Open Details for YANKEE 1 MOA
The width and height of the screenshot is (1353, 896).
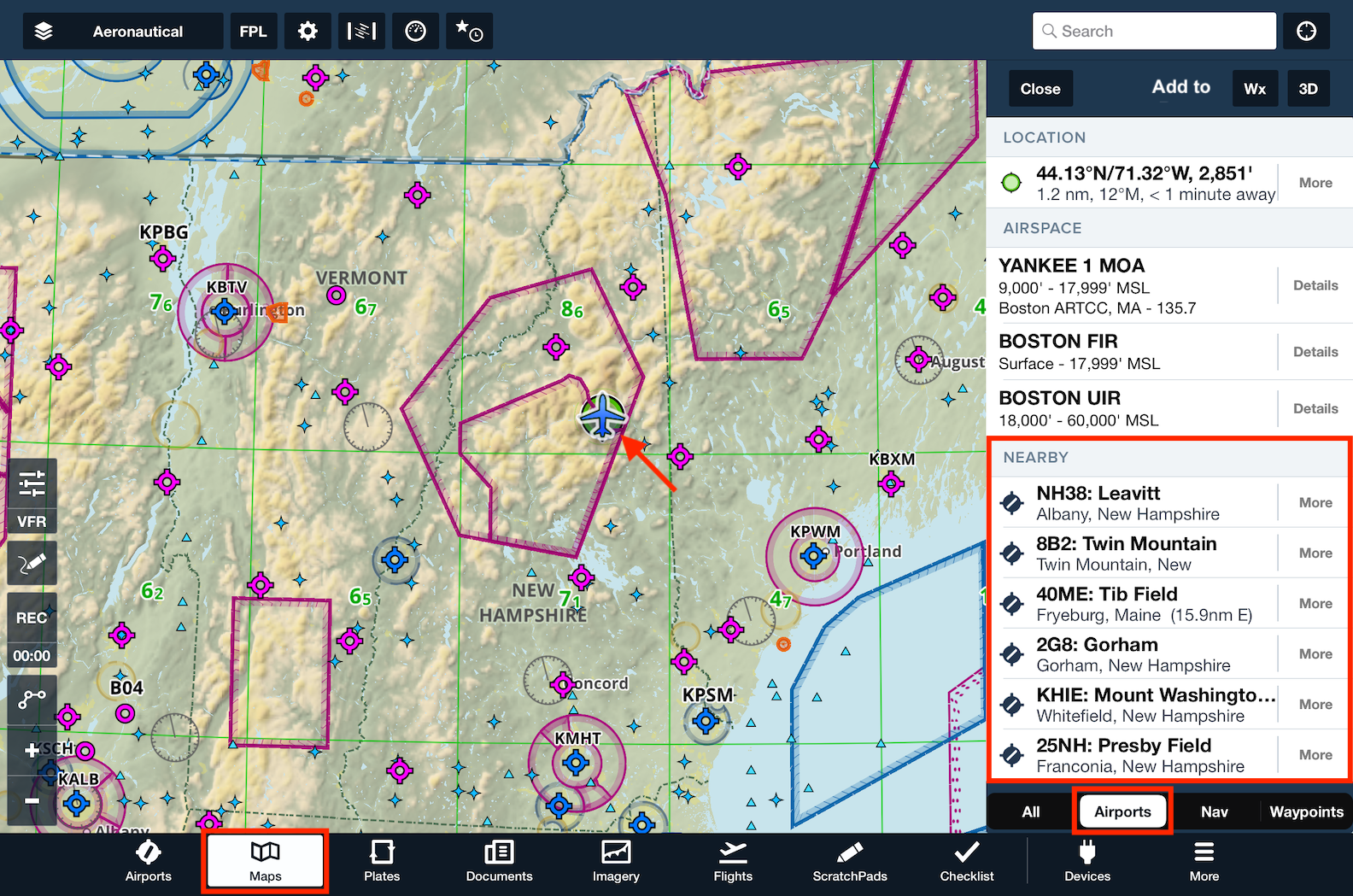(x=1315, y=285)
